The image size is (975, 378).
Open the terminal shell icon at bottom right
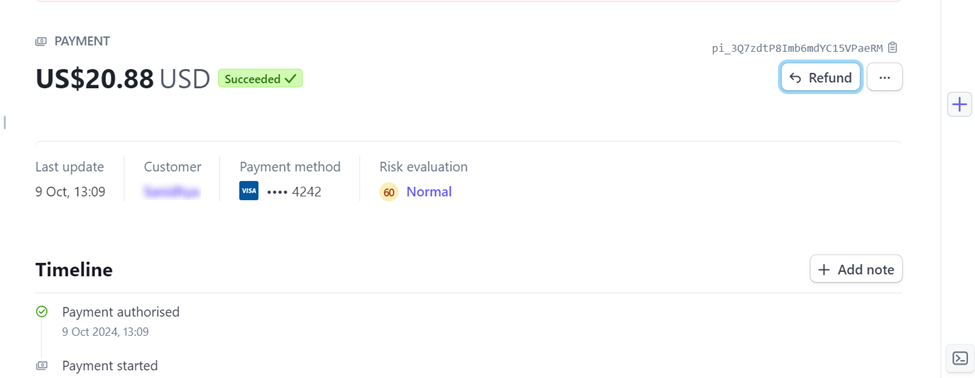pos(960,358)
